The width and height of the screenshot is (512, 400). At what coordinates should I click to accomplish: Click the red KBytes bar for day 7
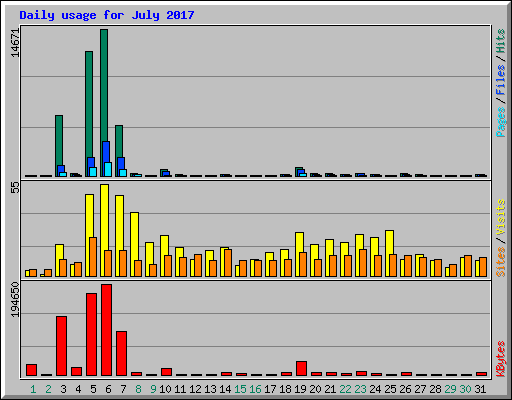click(122, 354)
